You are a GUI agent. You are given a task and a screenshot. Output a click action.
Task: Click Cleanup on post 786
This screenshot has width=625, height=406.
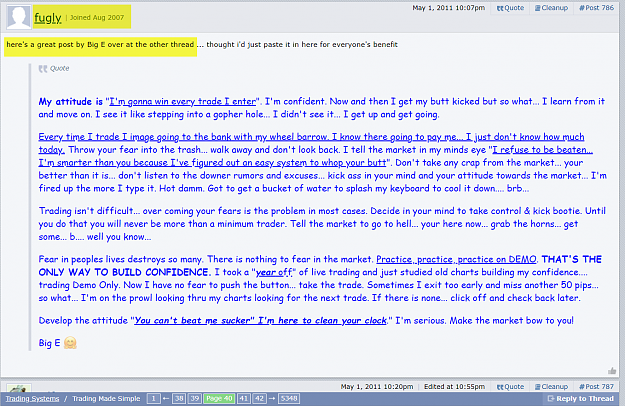click(x=551, y=8)
